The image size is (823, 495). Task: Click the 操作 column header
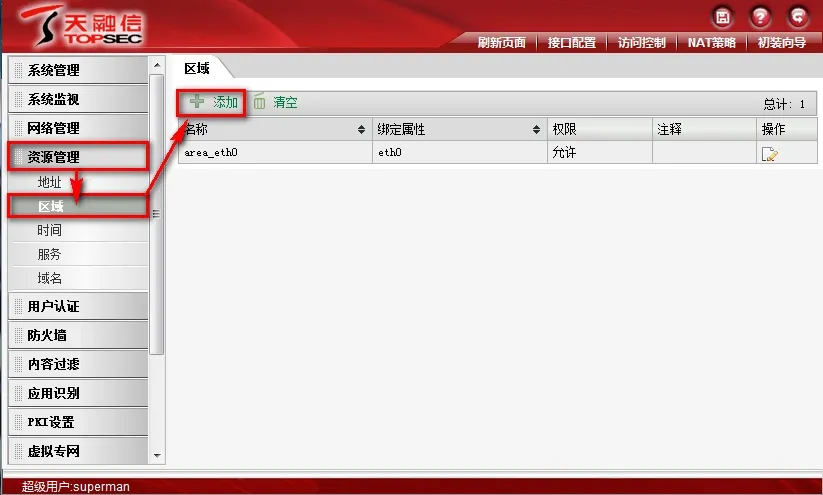pos(787,129)
